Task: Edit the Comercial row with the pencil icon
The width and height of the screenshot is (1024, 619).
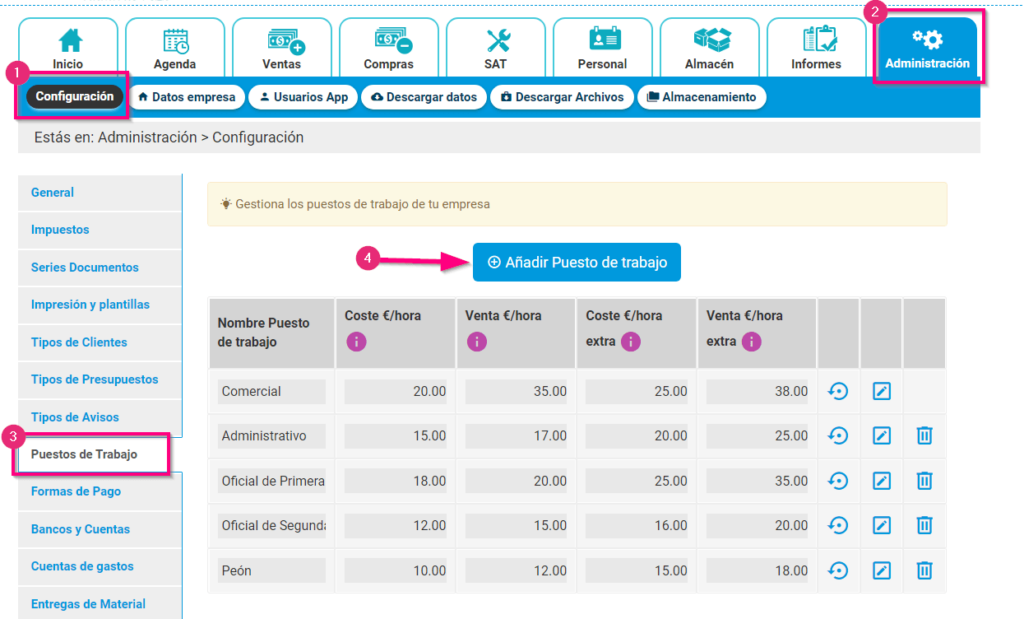Action: (881, 390)
